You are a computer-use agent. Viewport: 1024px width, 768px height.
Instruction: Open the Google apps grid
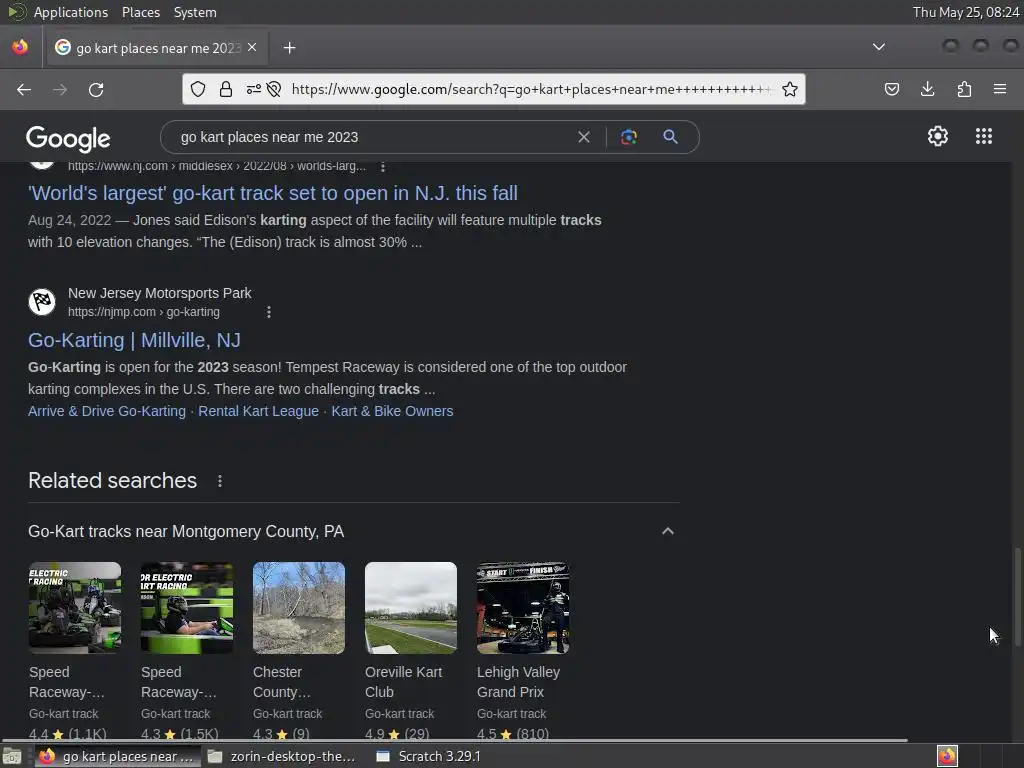[984, 136]
